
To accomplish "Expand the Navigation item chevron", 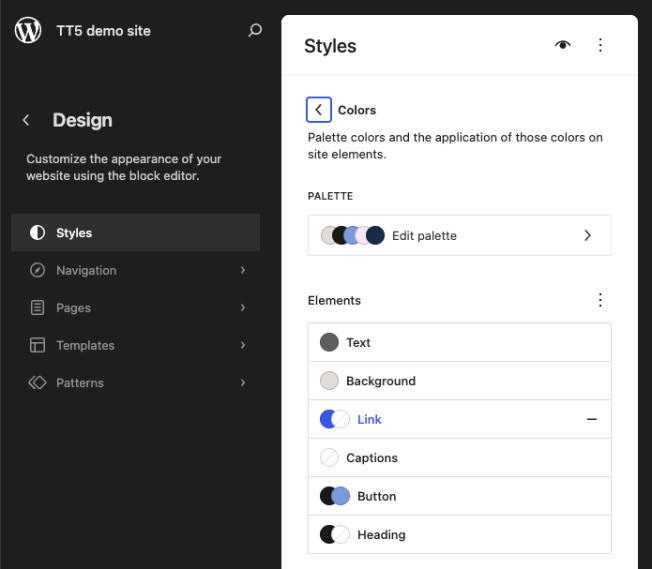I will pyautogui.click(x=243, y=271).
